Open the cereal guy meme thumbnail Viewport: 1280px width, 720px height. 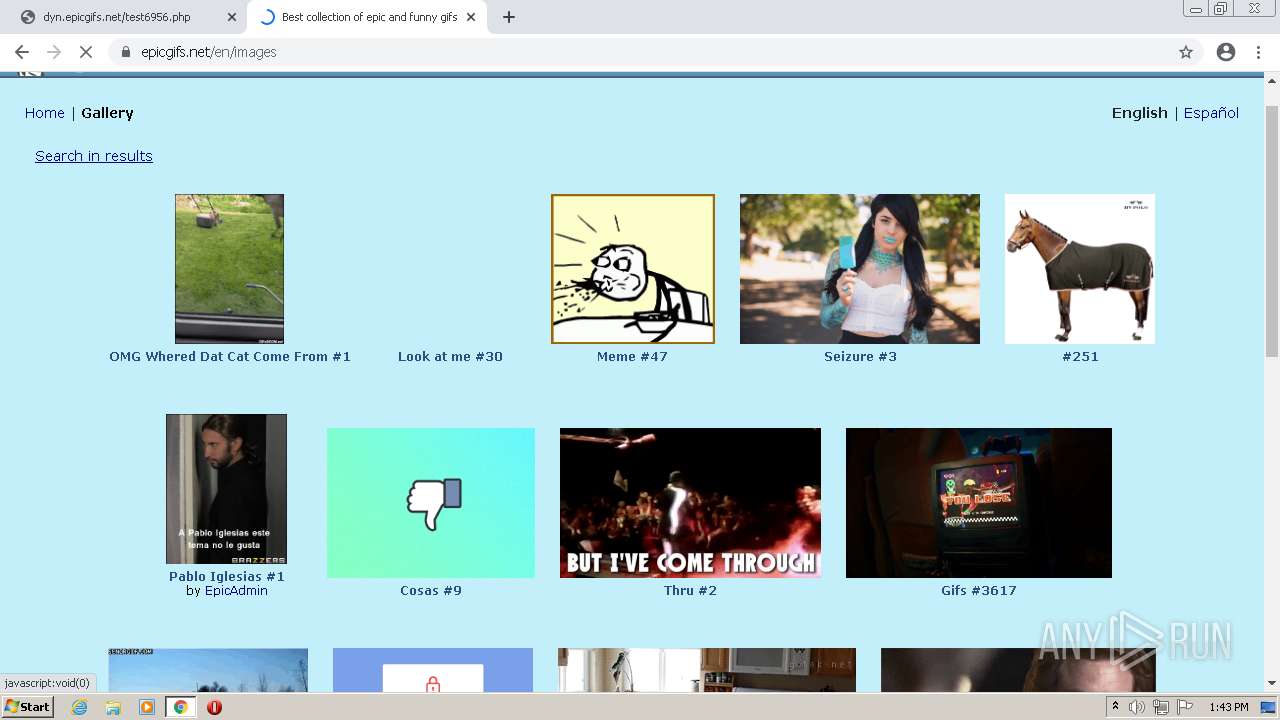633,269
